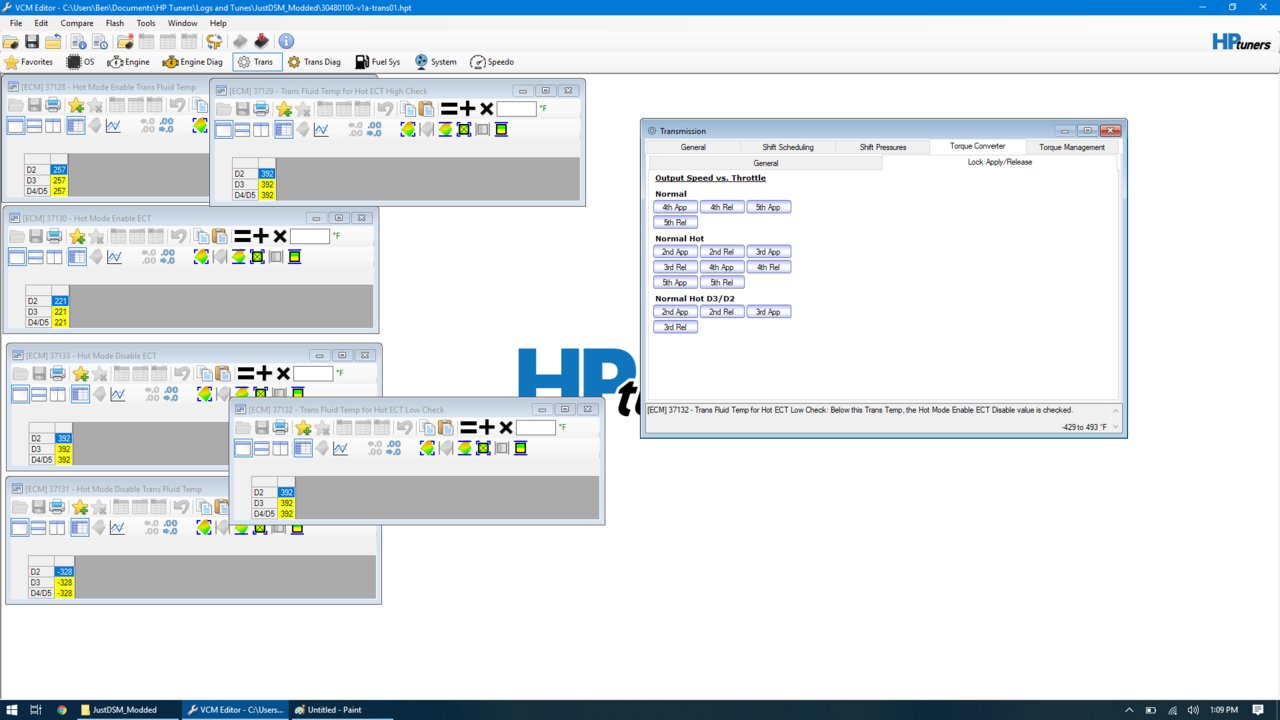Click 3rd Rel button under Normal Hot D3/D2
Screen dimensions: 1280x720
pyautogui.click(x=675, y=327)
